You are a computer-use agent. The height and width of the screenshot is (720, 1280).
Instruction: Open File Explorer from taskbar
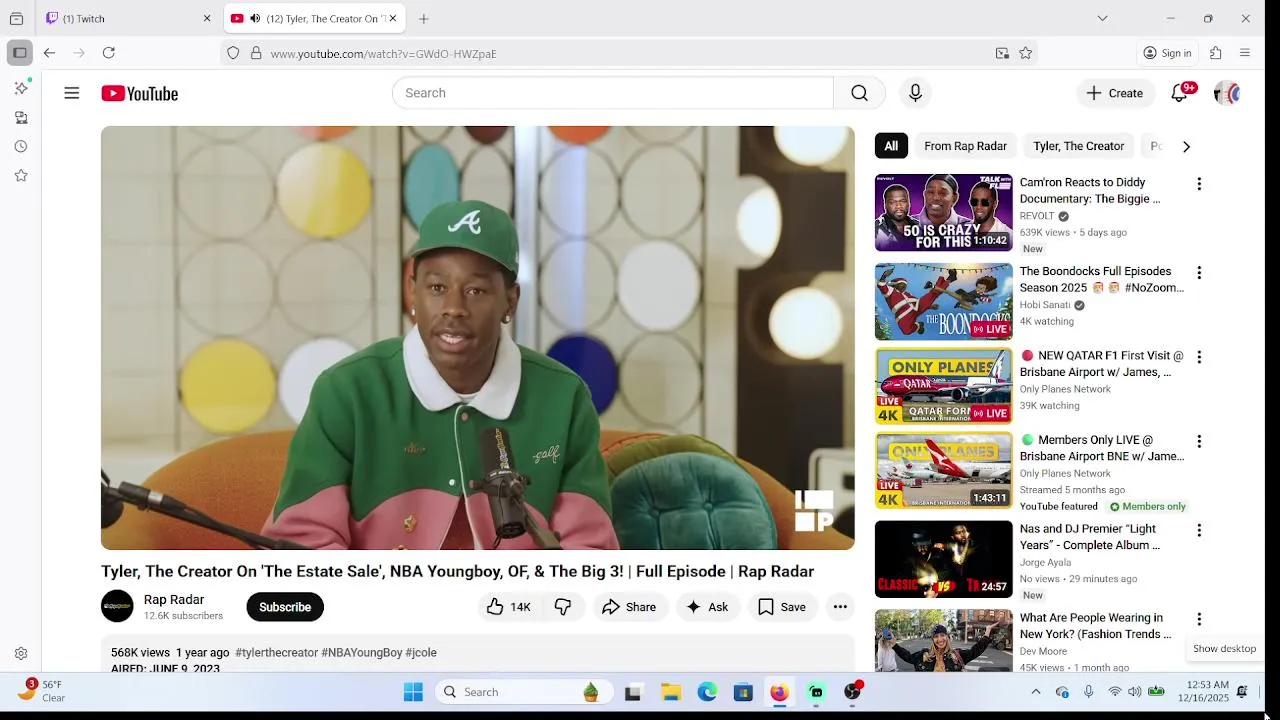tap(671, 692)
